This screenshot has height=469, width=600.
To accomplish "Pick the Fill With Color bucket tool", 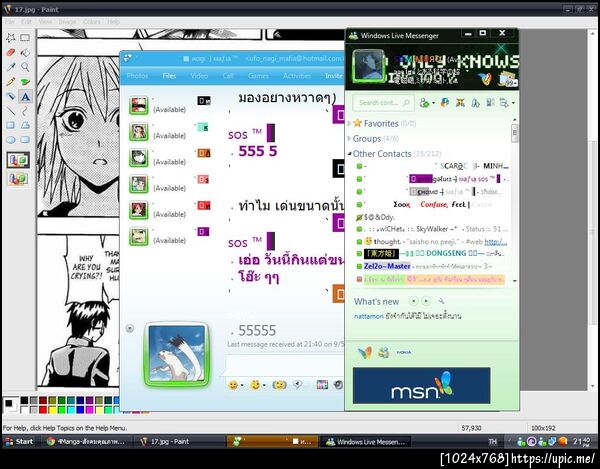I will pos(25,52).
